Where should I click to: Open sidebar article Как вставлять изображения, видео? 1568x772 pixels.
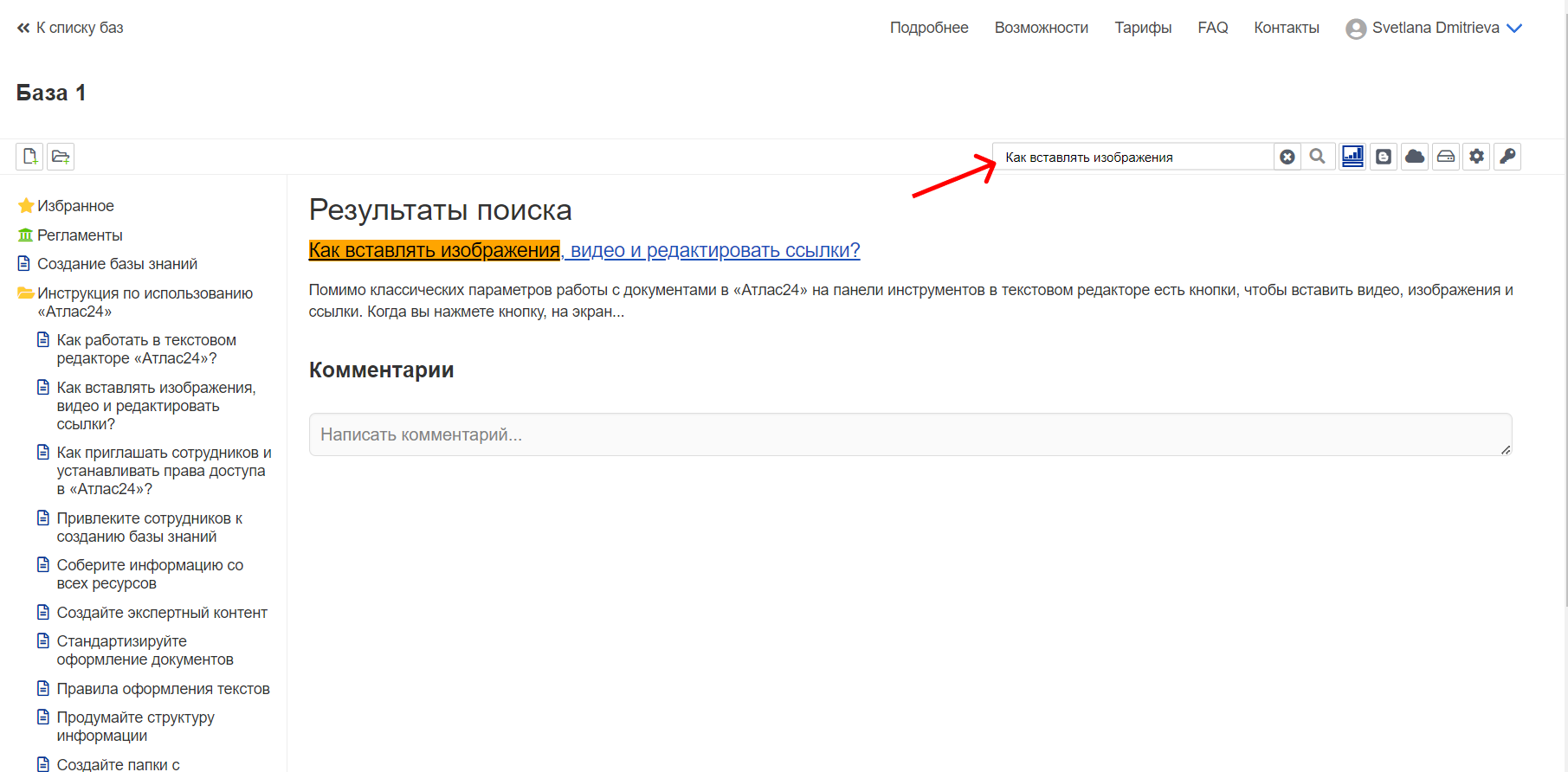(x=156, y=405)
